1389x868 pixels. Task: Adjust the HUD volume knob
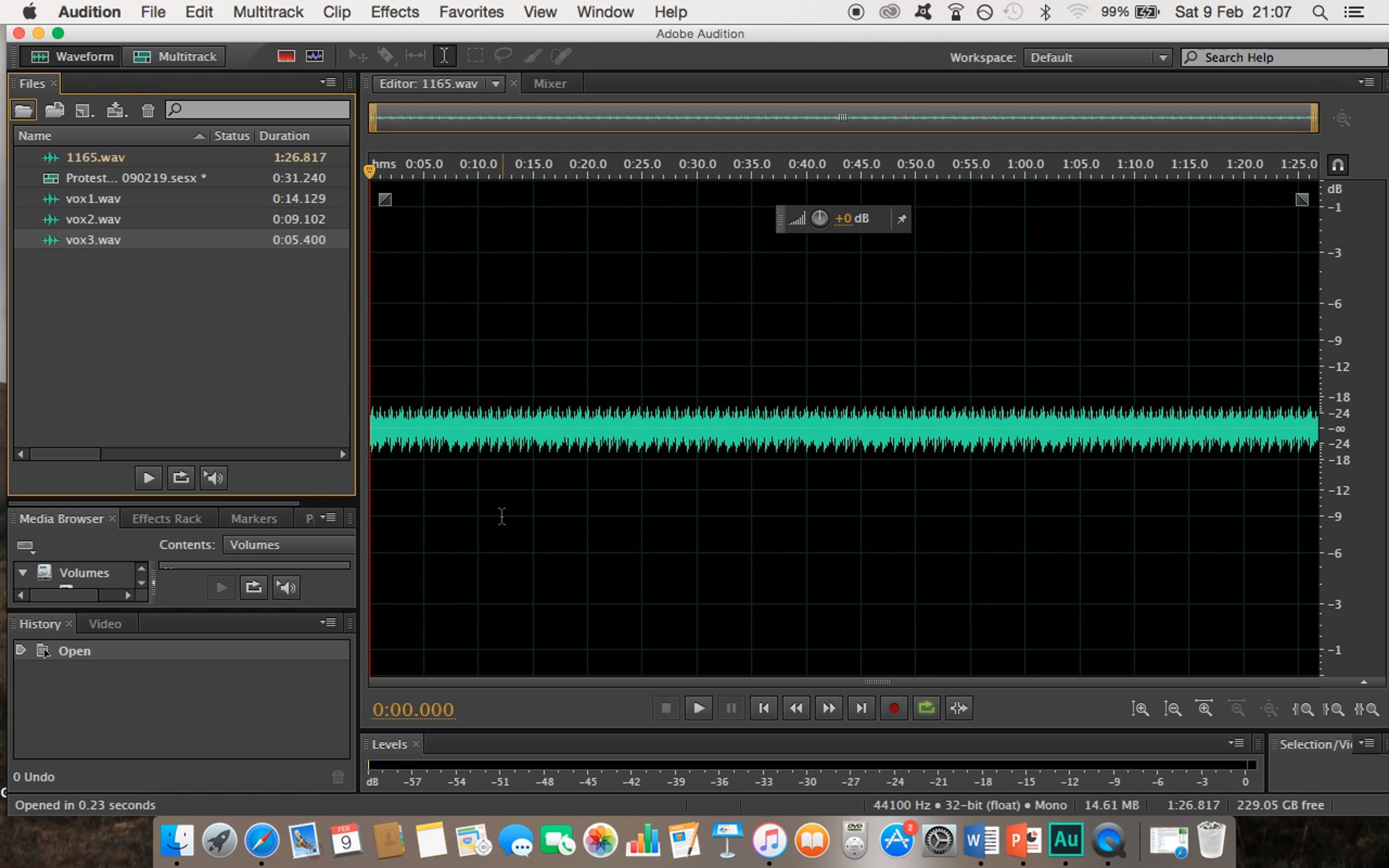click(x=820, y=219)
